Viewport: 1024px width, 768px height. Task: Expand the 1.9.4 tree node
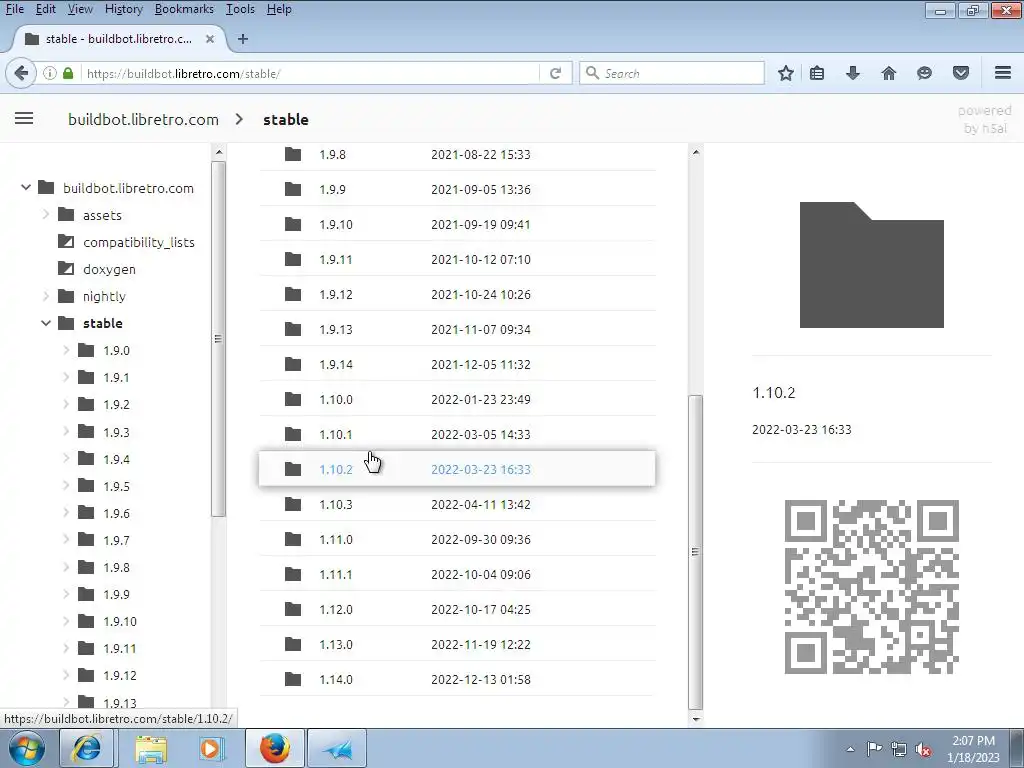click(66, 458)
